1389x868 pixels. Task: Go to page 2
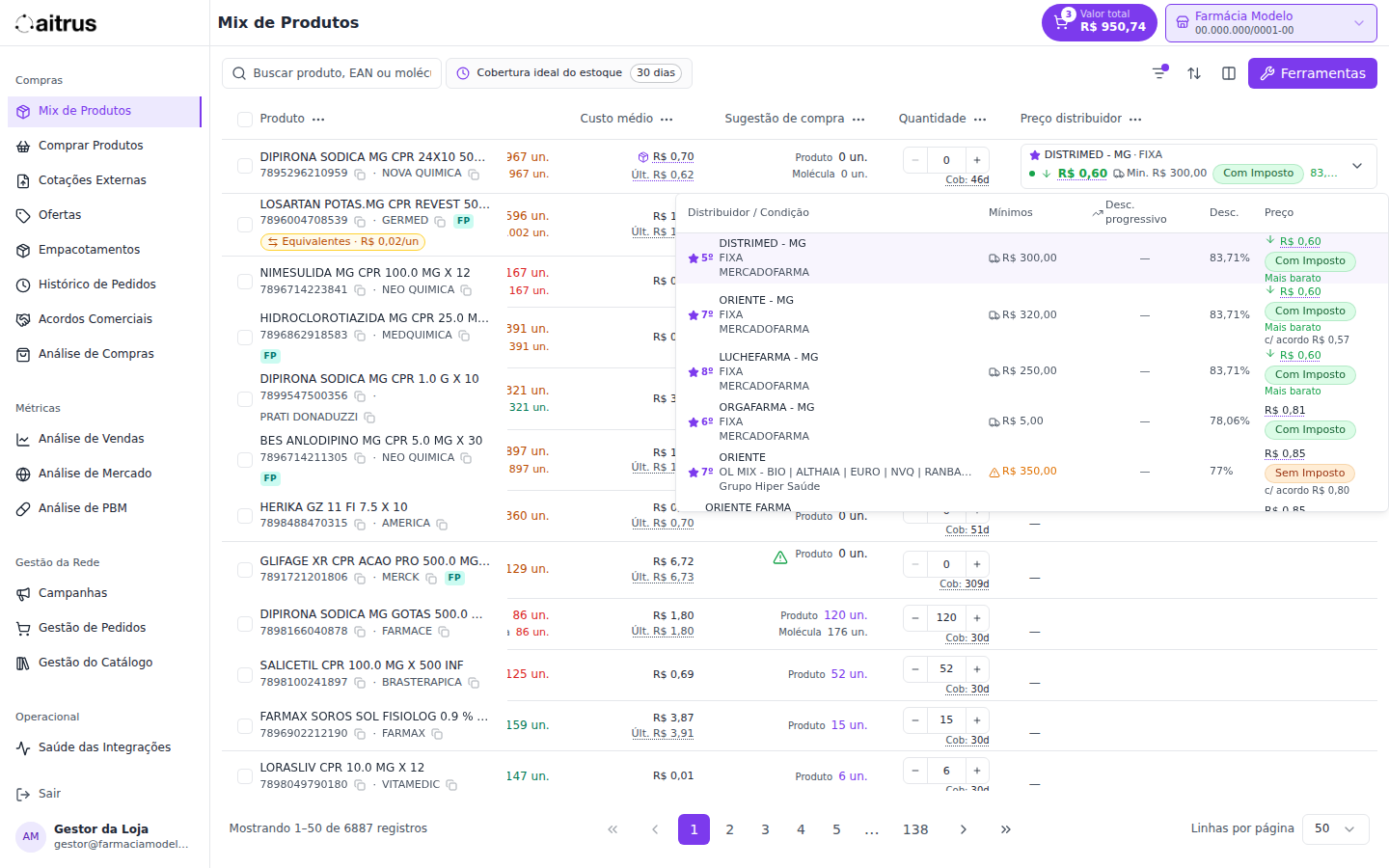[729, 829]
